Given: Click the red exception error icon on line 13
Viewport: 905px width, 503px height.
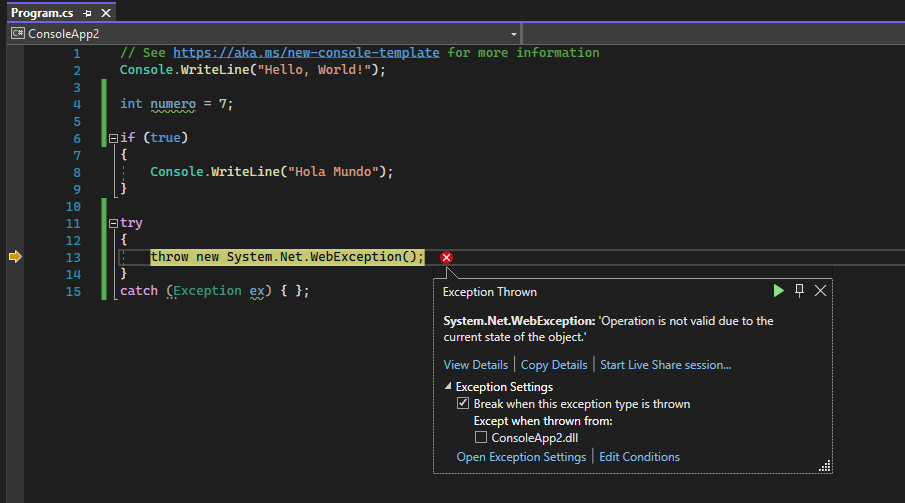Looking at the screenshot, I should (447, 258).
